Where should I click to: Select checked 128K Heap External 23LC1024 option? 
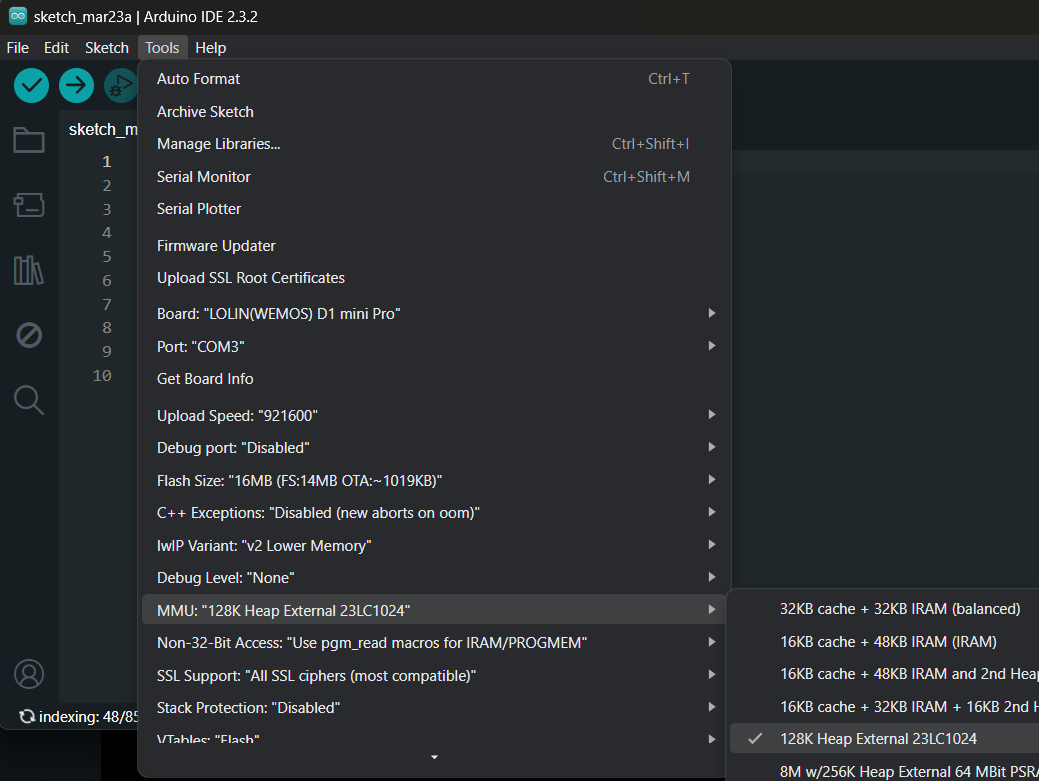tap(885, 739)
